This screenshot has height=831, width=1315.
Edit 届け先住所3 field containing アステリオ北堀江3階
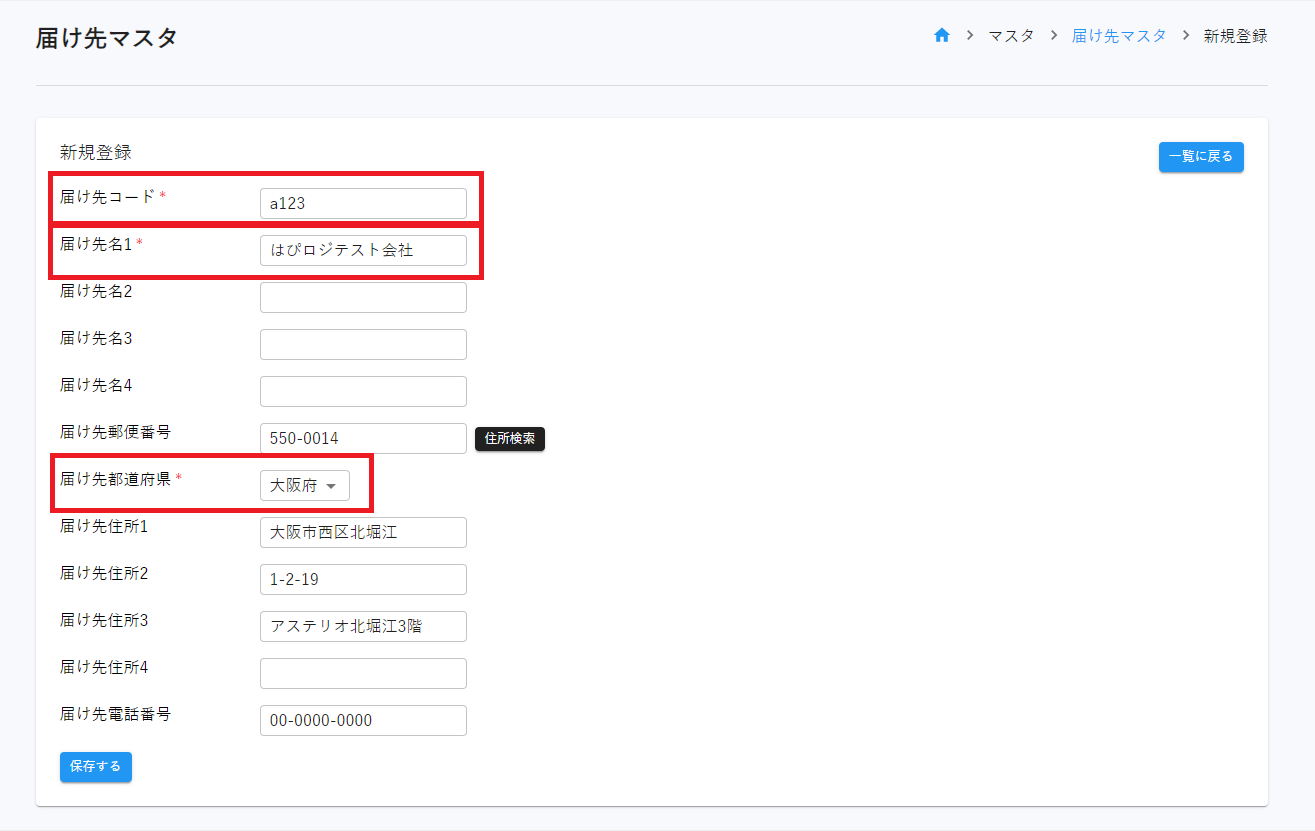[363, 626]
